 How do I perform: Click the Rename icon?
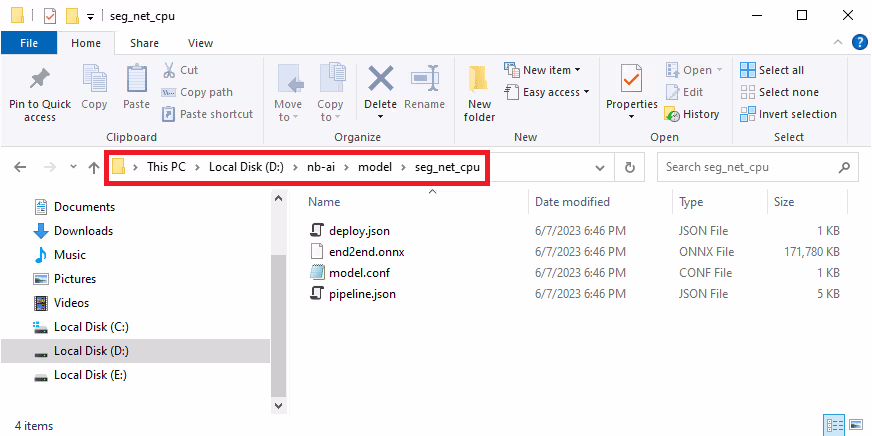tap(424, 78)
